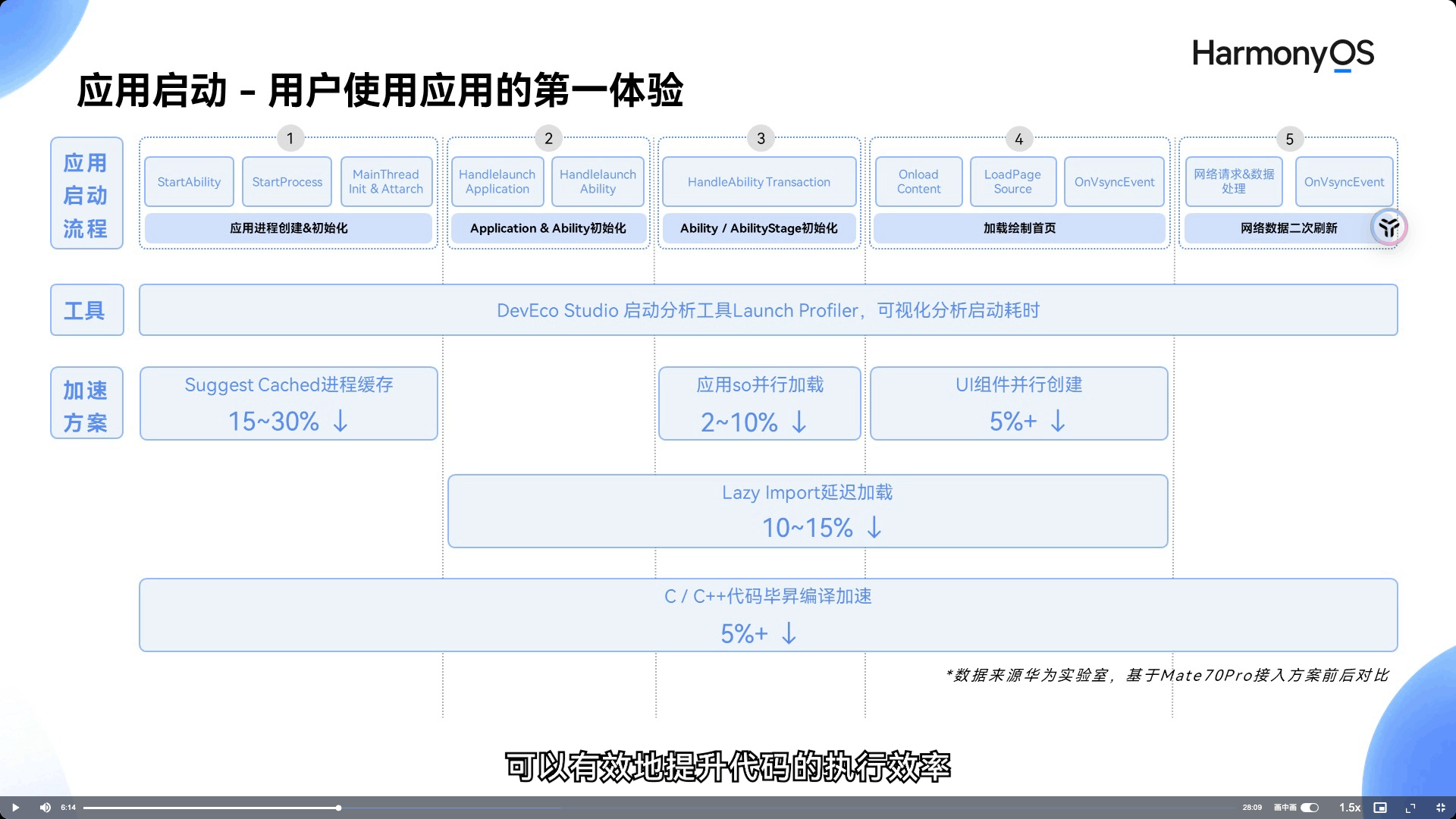The width and height of the screenshot is (1456, 819).
Task: Select the 应用启动流程 side label
Action: (x=86, y=193)
